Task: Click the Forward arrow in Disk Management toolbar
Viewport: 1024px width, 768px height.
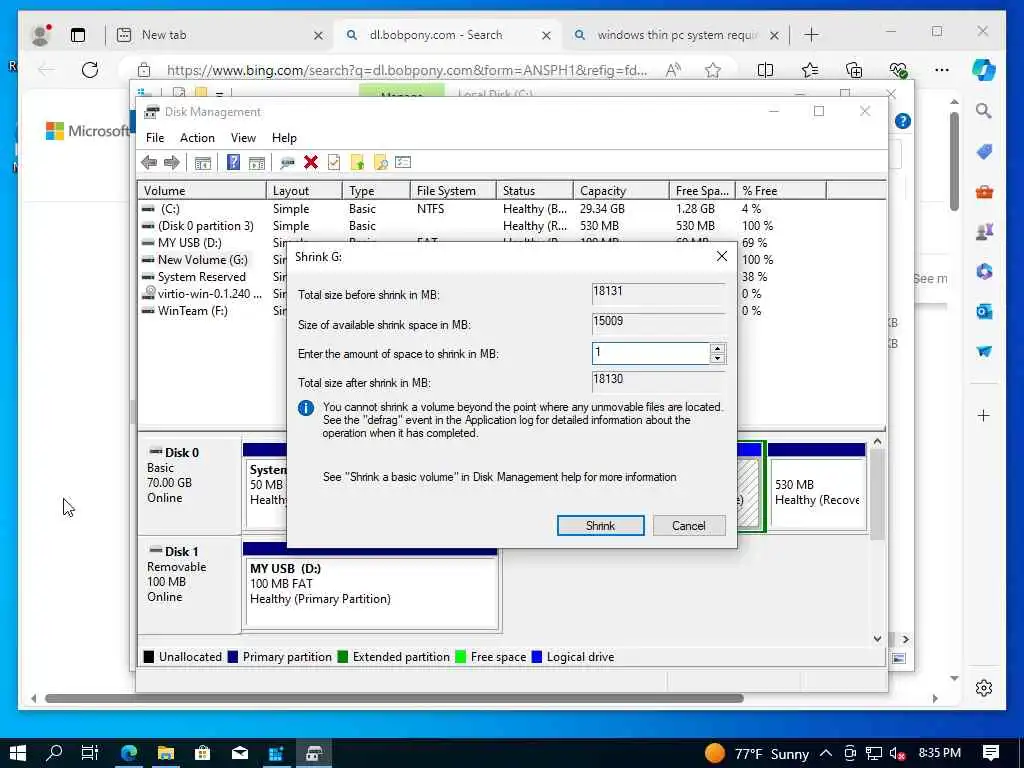Action: (x=172, y=163)
